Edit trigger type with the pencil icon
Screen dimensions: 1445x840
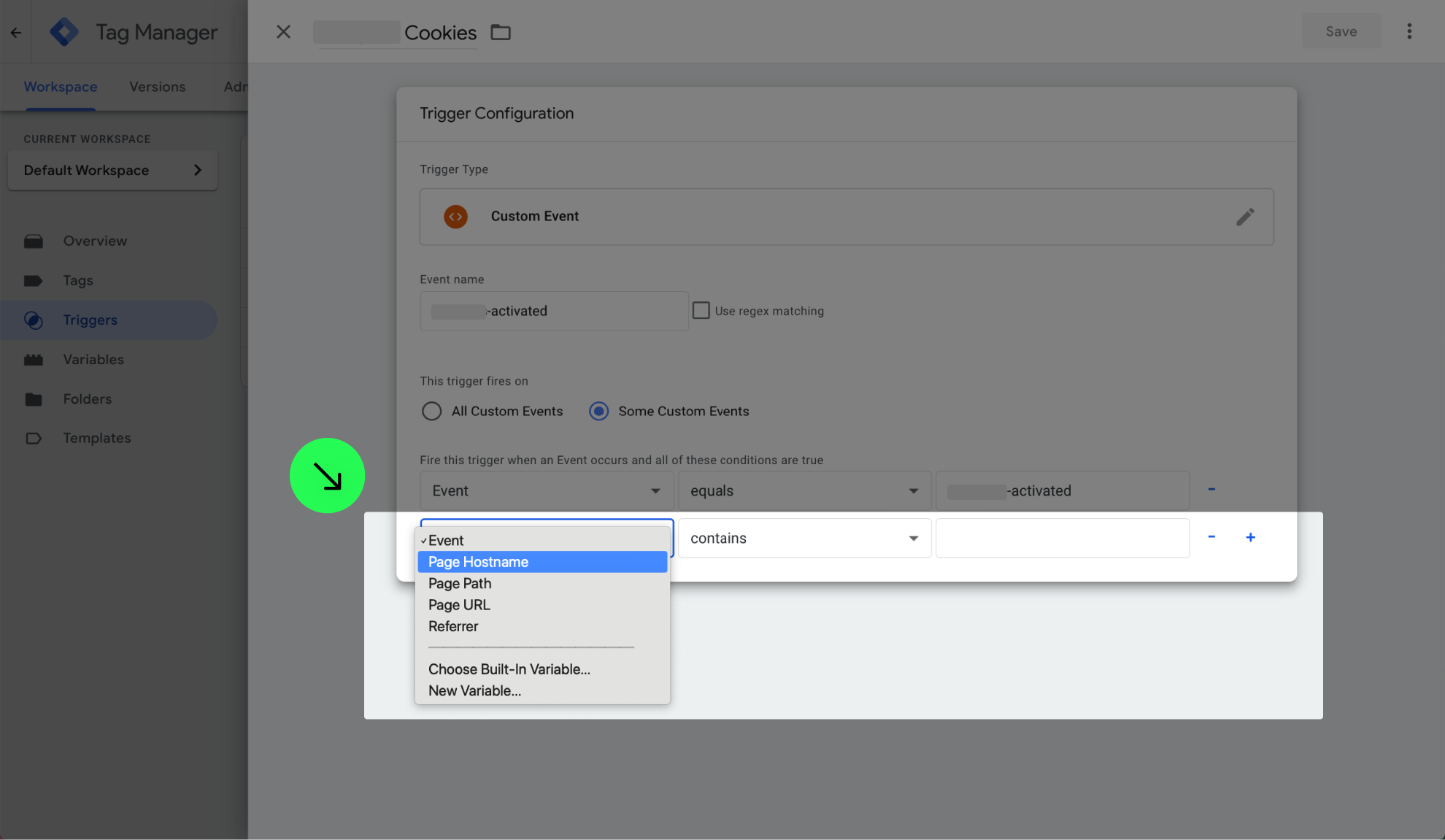1245,217
